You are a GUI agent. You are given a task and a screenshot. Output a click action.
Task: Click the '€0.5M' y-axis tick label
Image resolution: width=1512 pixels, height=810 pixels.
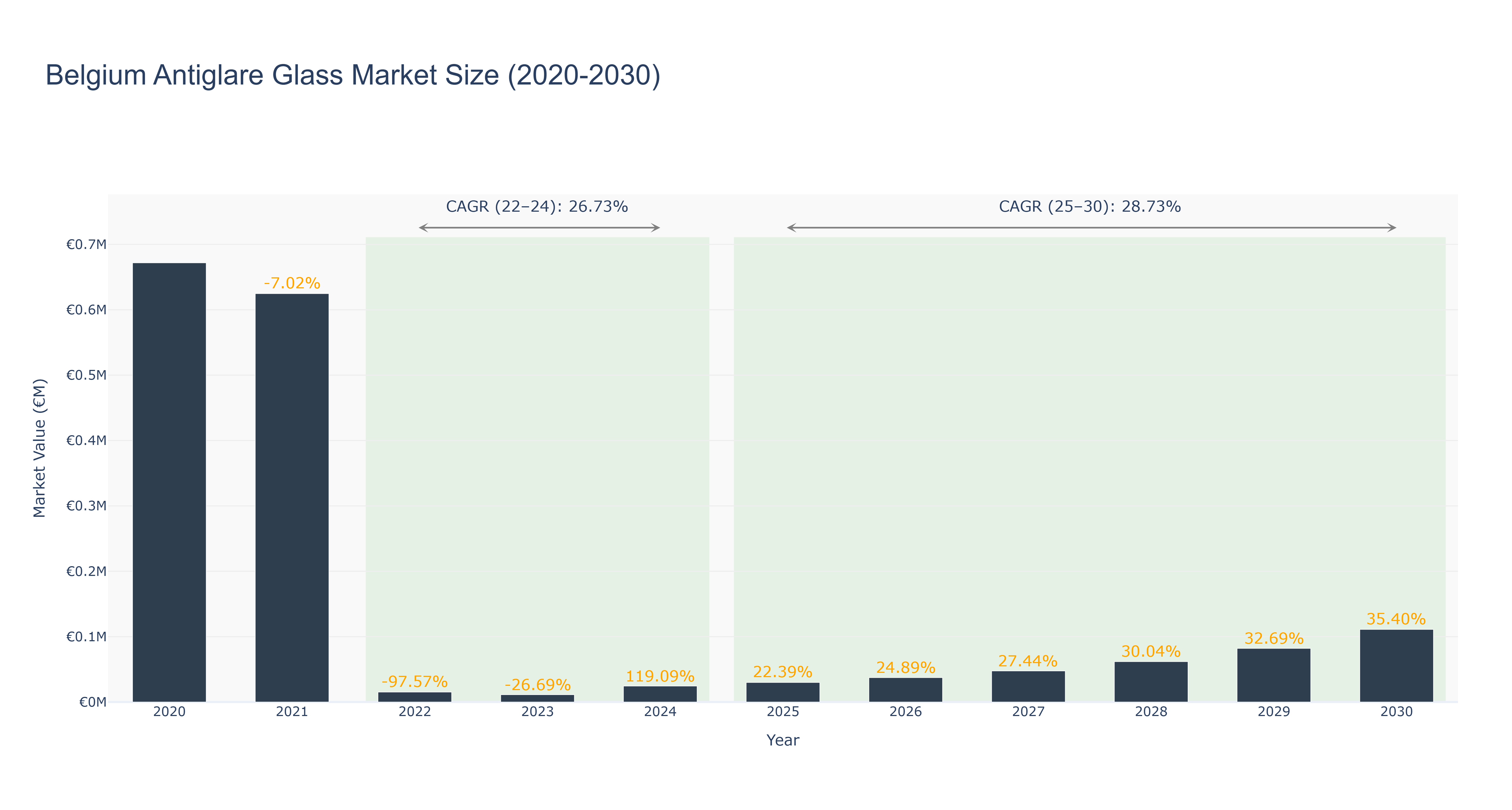[86, 375]
